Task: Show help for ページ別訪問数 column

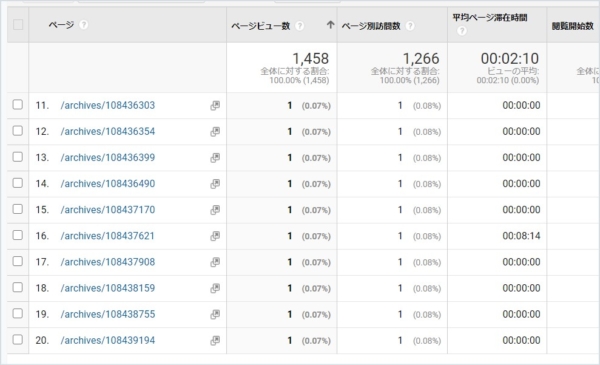Action: point(410,26)
